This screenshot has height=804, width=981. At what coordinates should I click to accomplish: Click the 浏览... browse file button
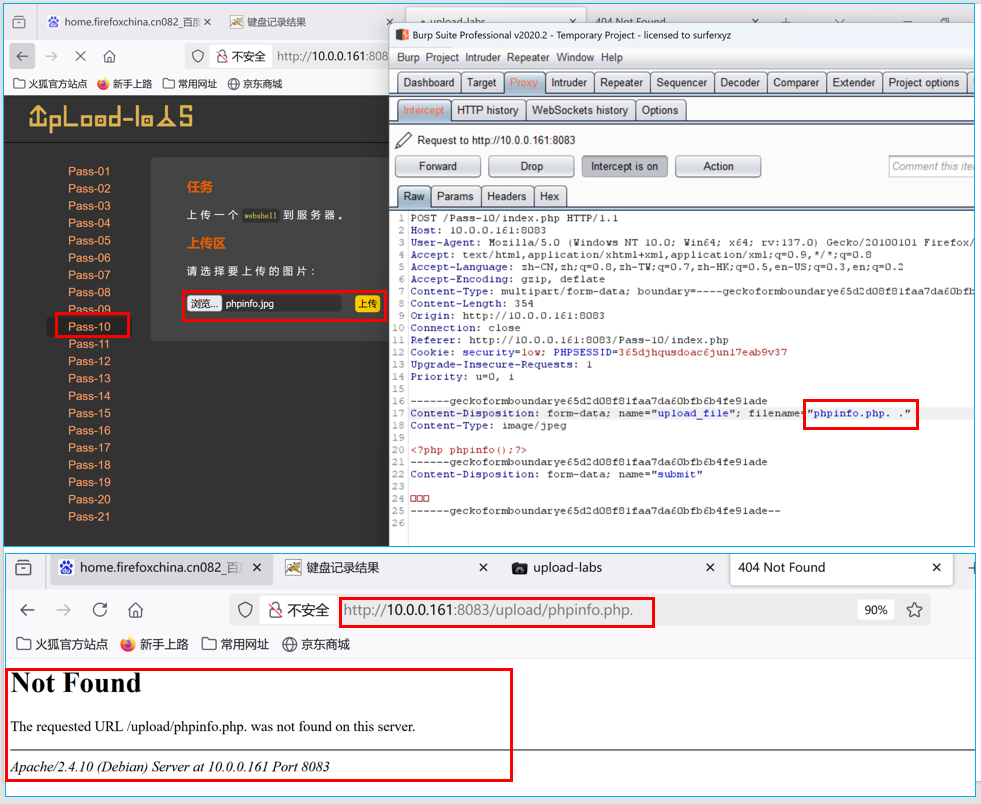click(x=204, y=303)
